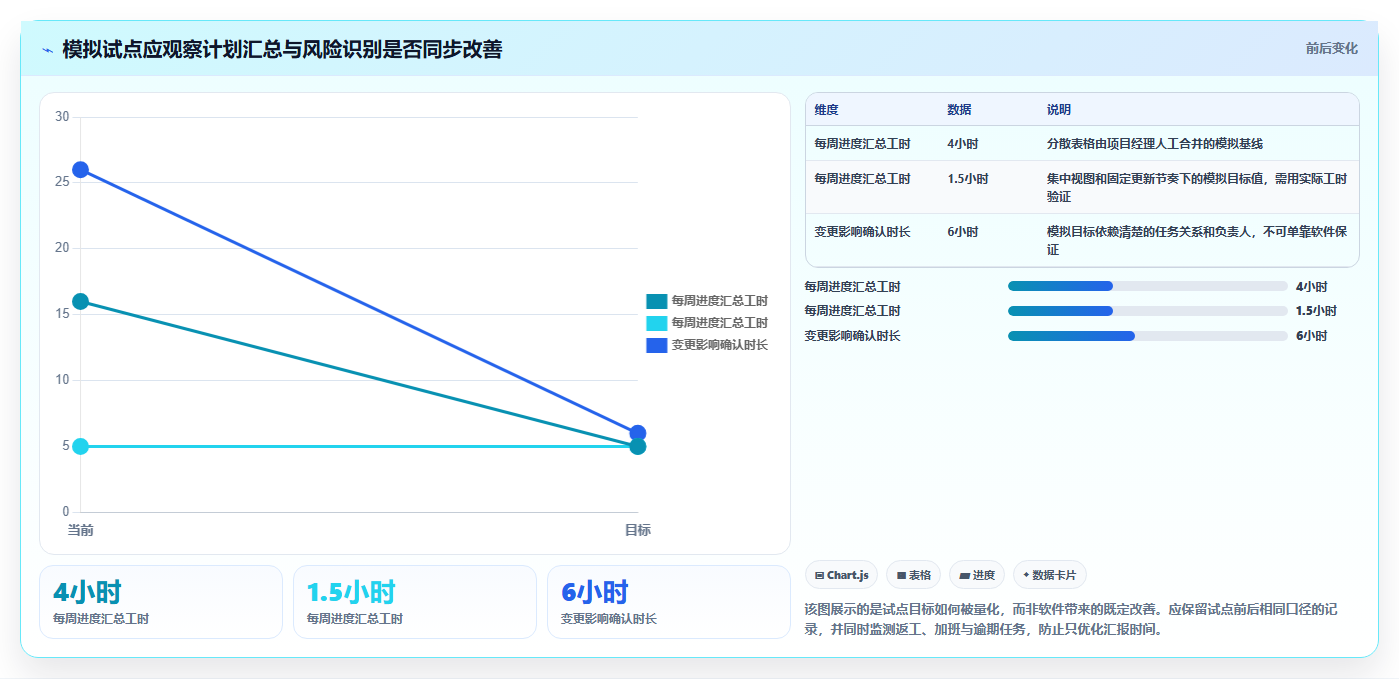Click the 模拟目标依赖清楚的任务关系 description cell
Viewport: 1399px width, 679px height.
1197,240
